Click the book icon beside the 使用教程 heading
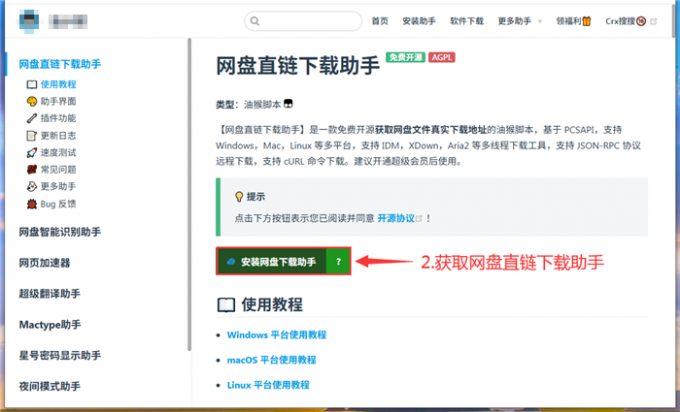The height and width of the screenshot is (412, 680). click(226, 305)
